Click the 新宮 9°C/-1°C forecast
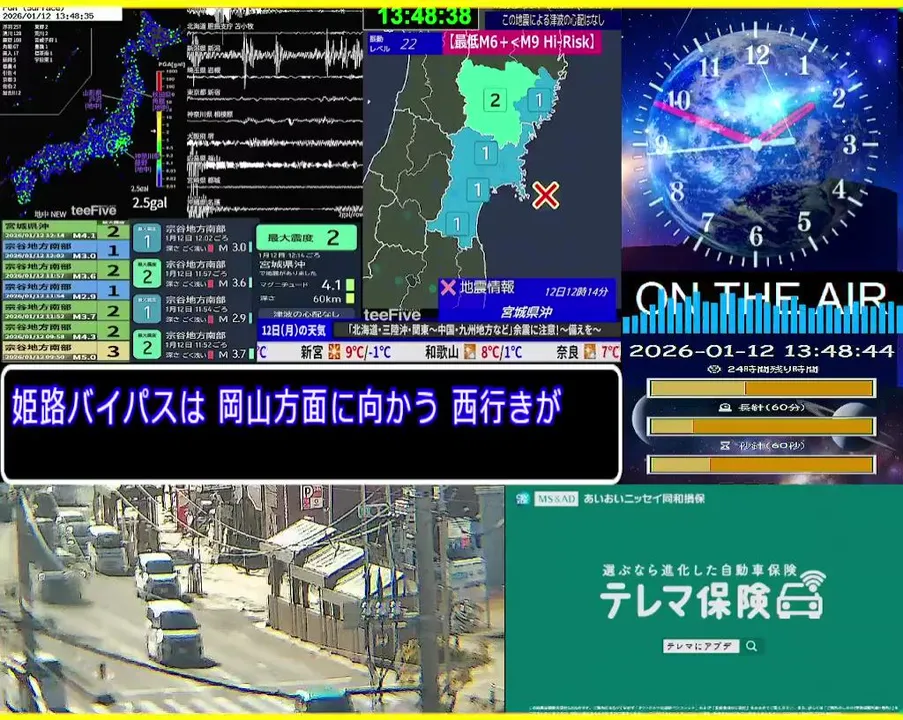 (x=346, y=352)
